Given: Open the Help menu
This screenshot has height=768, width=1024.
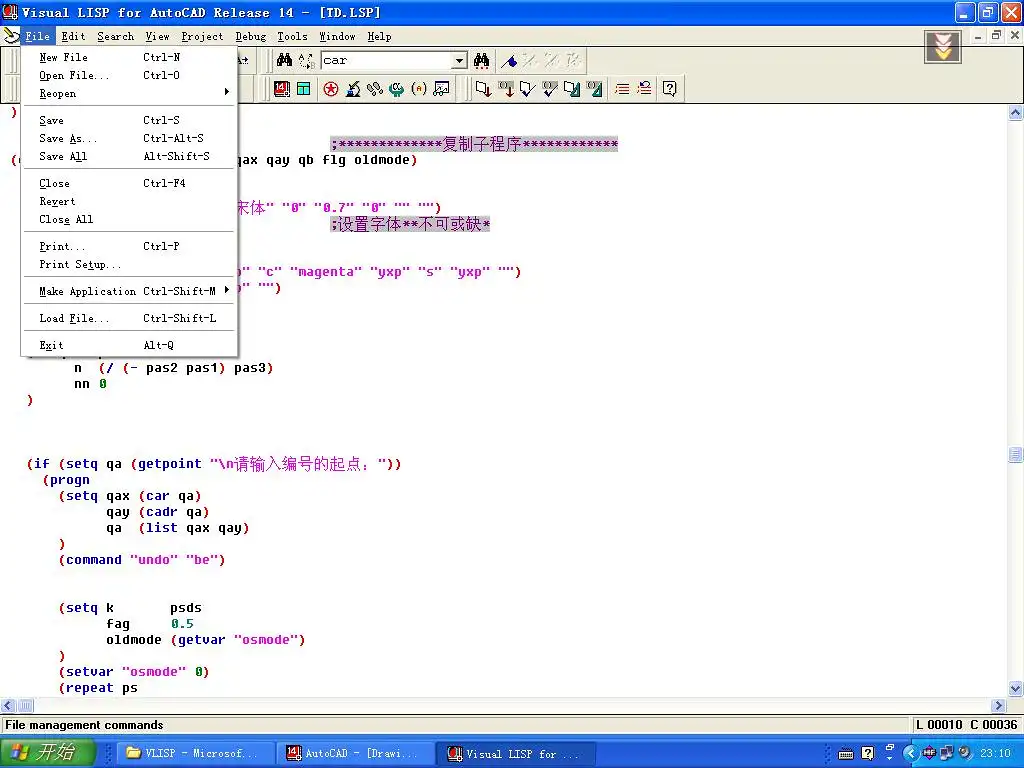Looking at the screenshot, I should point(379,37).
